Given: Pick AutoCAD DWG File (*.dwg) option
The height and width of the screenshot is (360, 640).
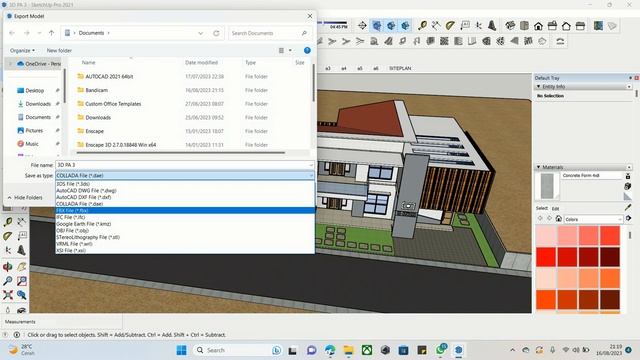Looking at the screenshot, I should tap(185, 191).
